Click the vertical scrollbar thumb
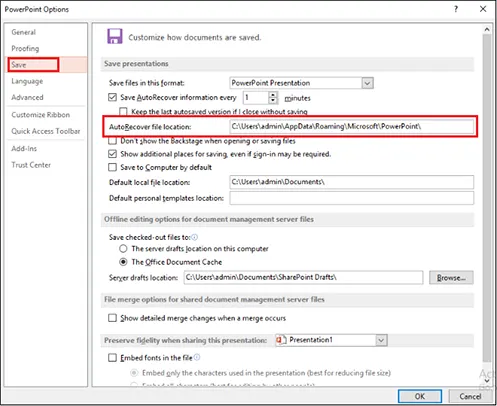The height and width of the screenshot is (406, 497). pyautogui.click(x=487, y=197)
